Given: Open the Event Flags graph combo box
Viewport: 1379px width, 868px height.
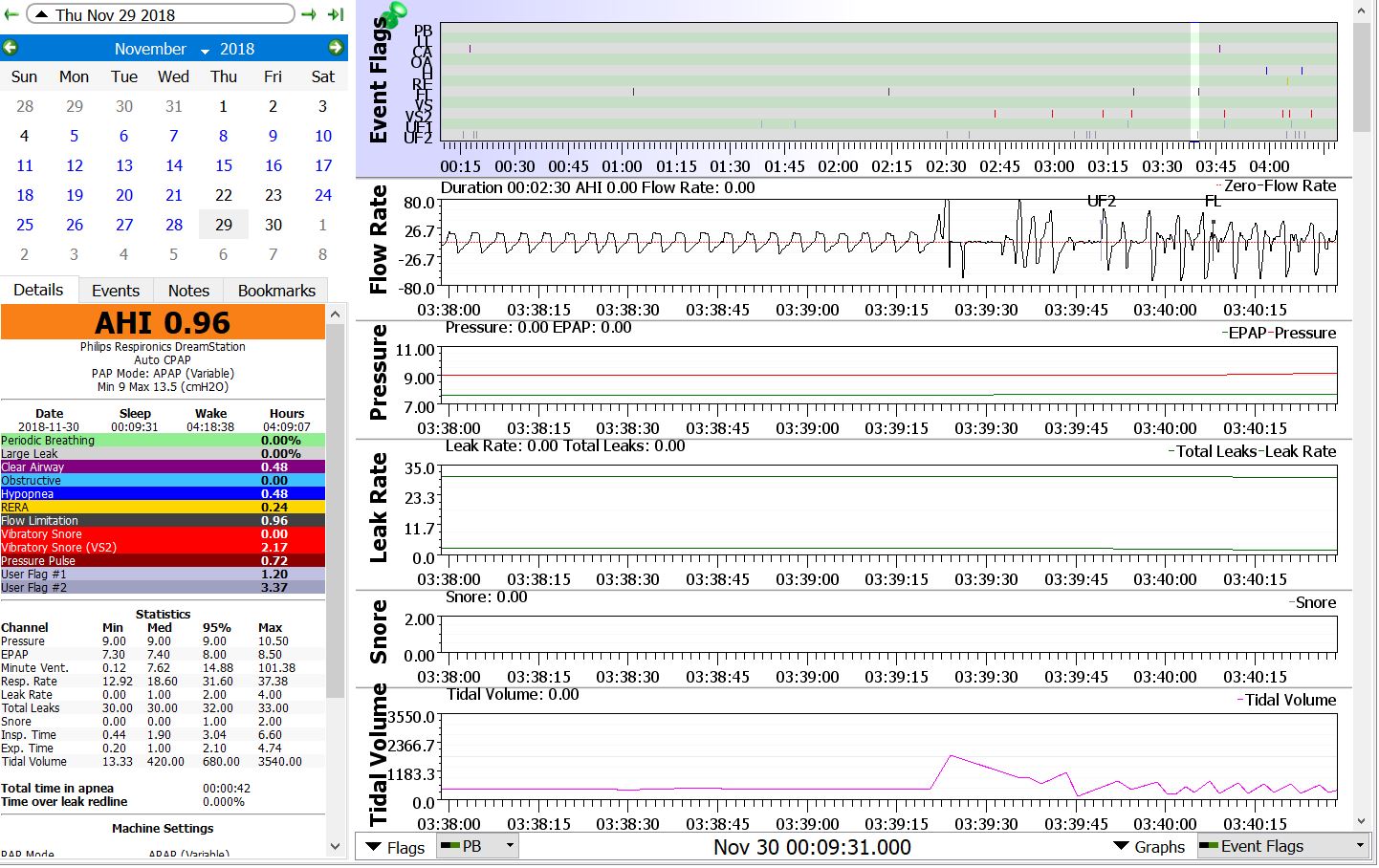Looking at the screenshot, I should click(x=1282, y=846).
